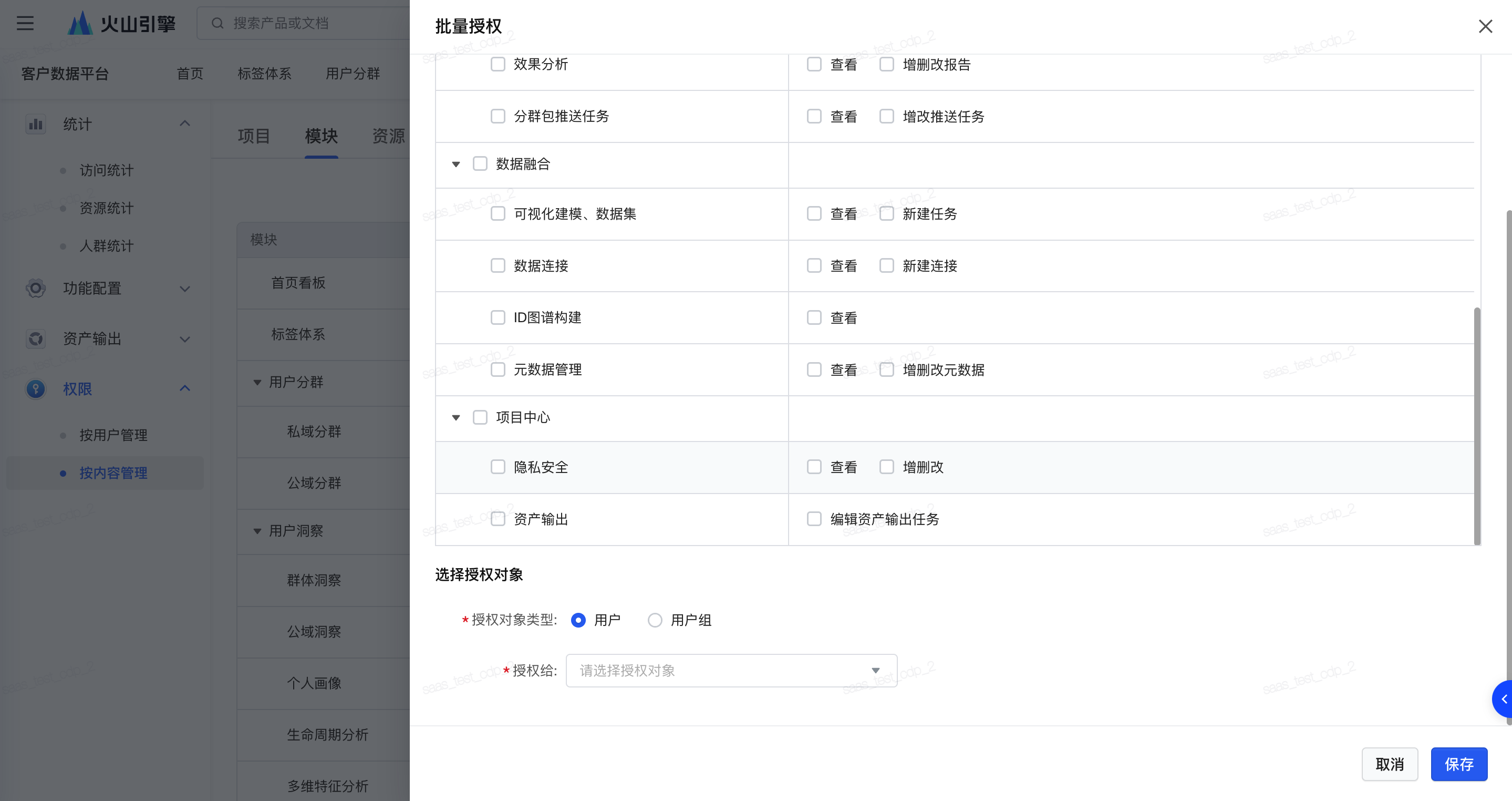The height and width of the screenshot is (801, 1512).
Task: Check 可视化建模、数据集 checkbox
Action: (x=498, y=214)
